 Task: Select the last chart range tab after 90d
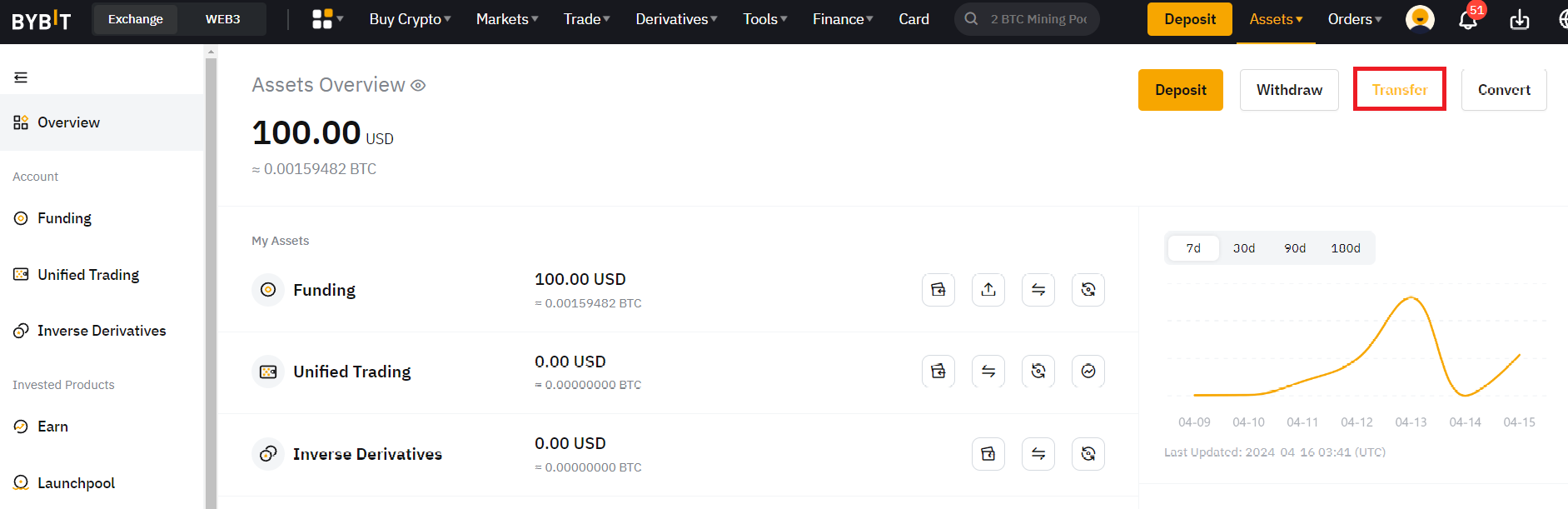[1346, 248]
